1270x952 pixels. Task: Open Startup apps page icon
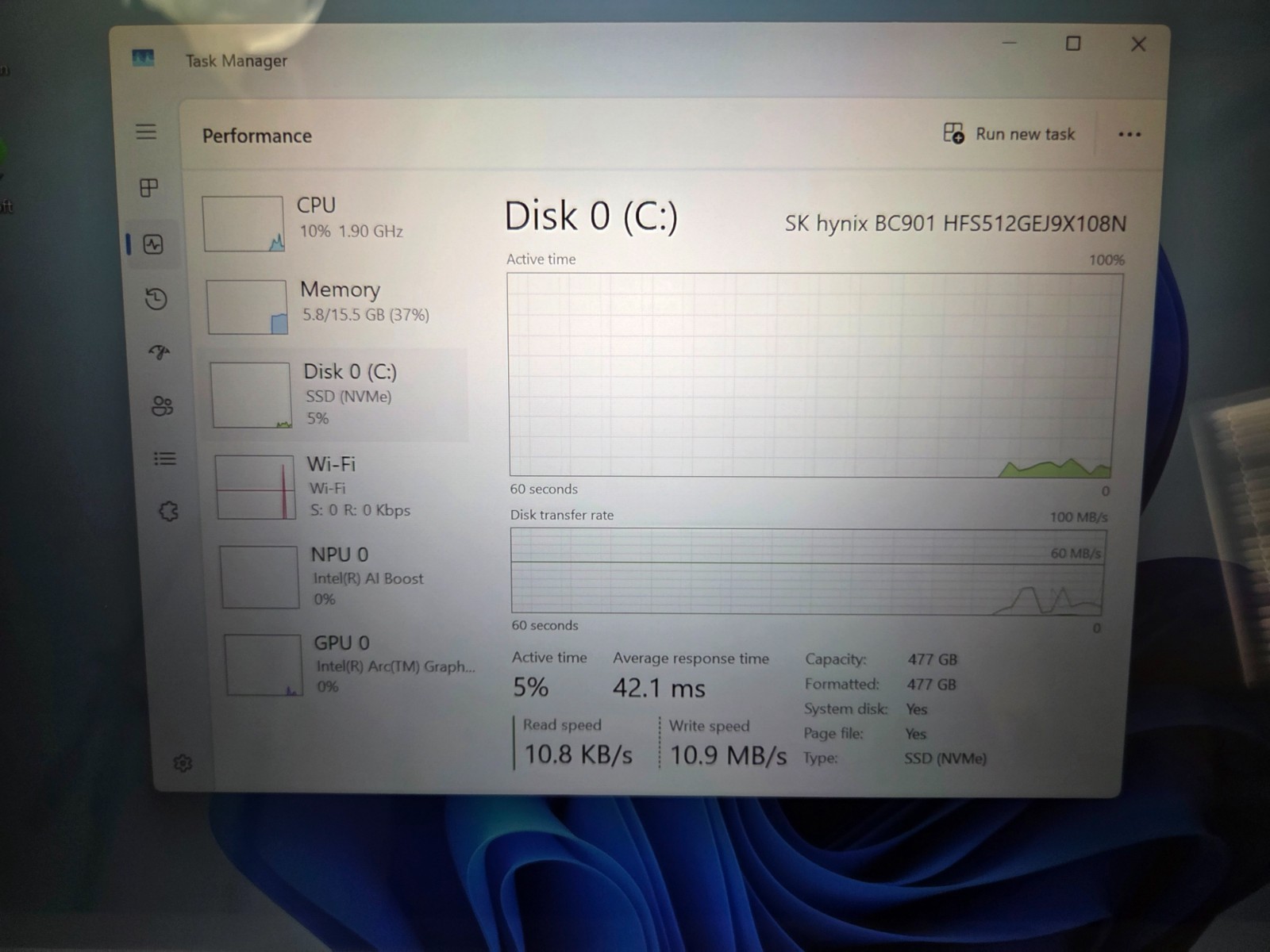pyautogui.click(x=160, y=352)
